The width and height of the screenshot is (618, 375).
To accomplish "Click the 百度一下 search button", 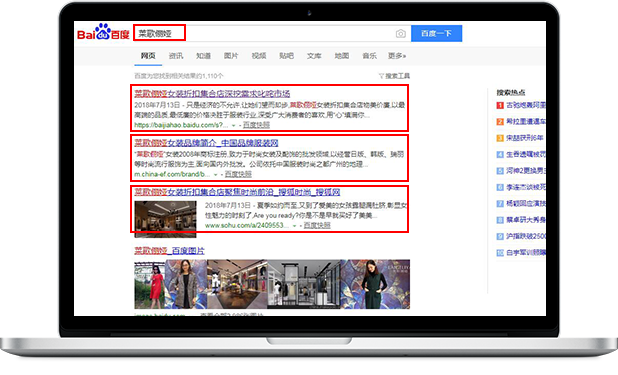I will [x=436, y=34].
